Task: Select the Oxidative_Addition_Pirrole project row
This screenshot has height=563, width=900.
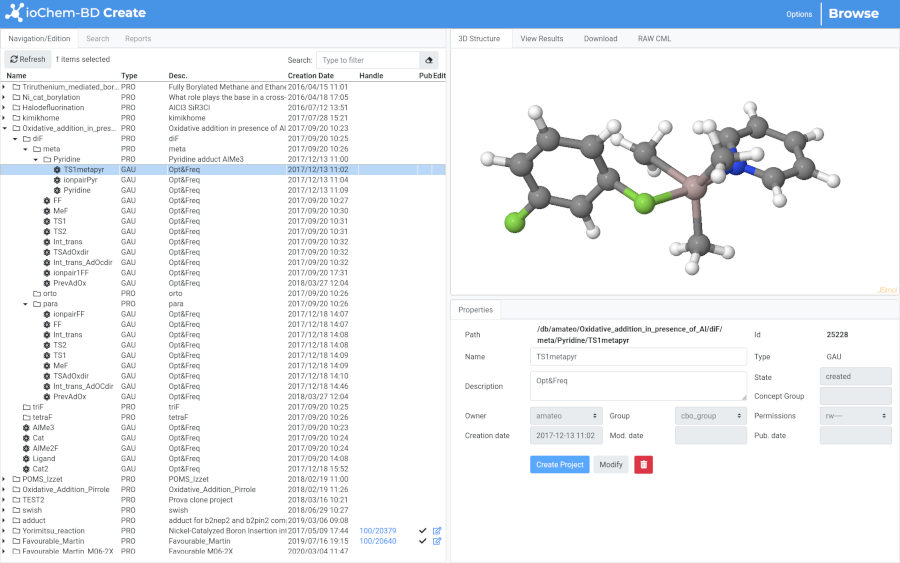Action: (223, 490)
